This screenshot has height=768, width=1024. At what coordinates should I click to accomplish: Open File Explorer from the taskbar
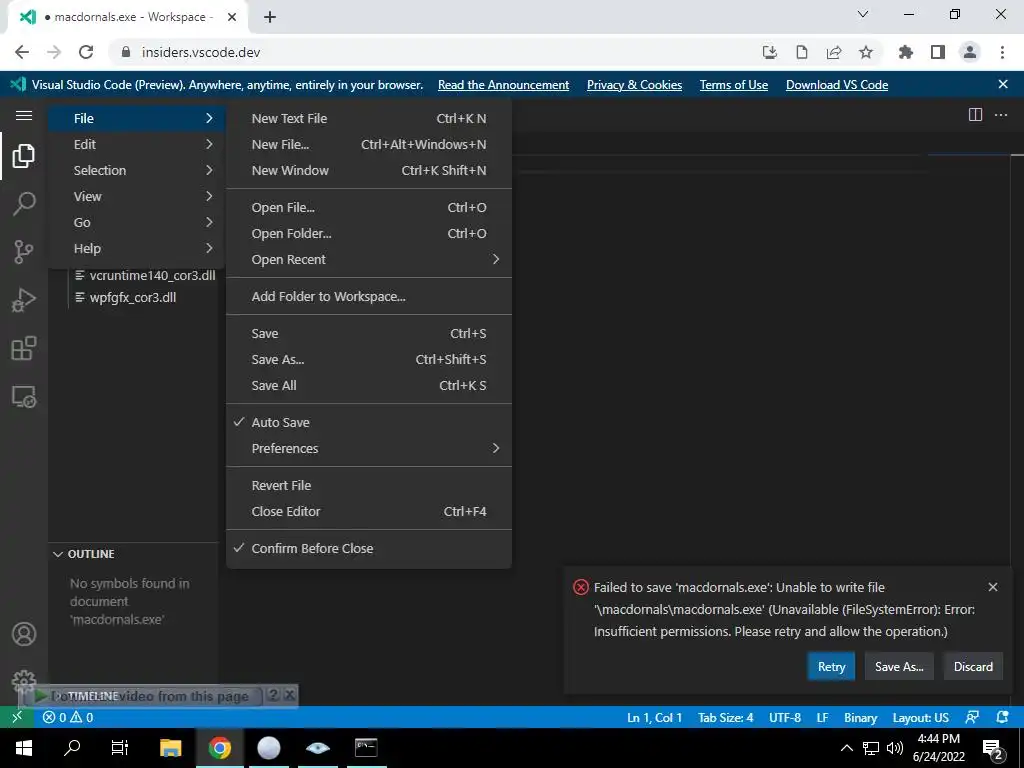coord(170,748)
